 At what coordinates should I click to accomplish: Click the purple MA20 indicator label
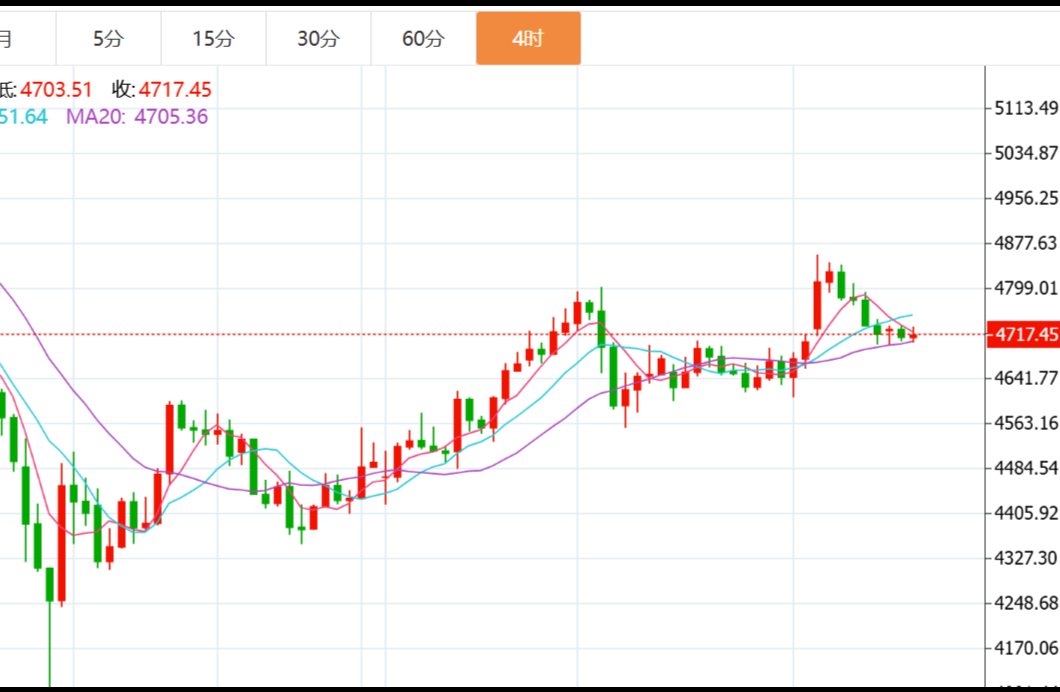[96, 117]
